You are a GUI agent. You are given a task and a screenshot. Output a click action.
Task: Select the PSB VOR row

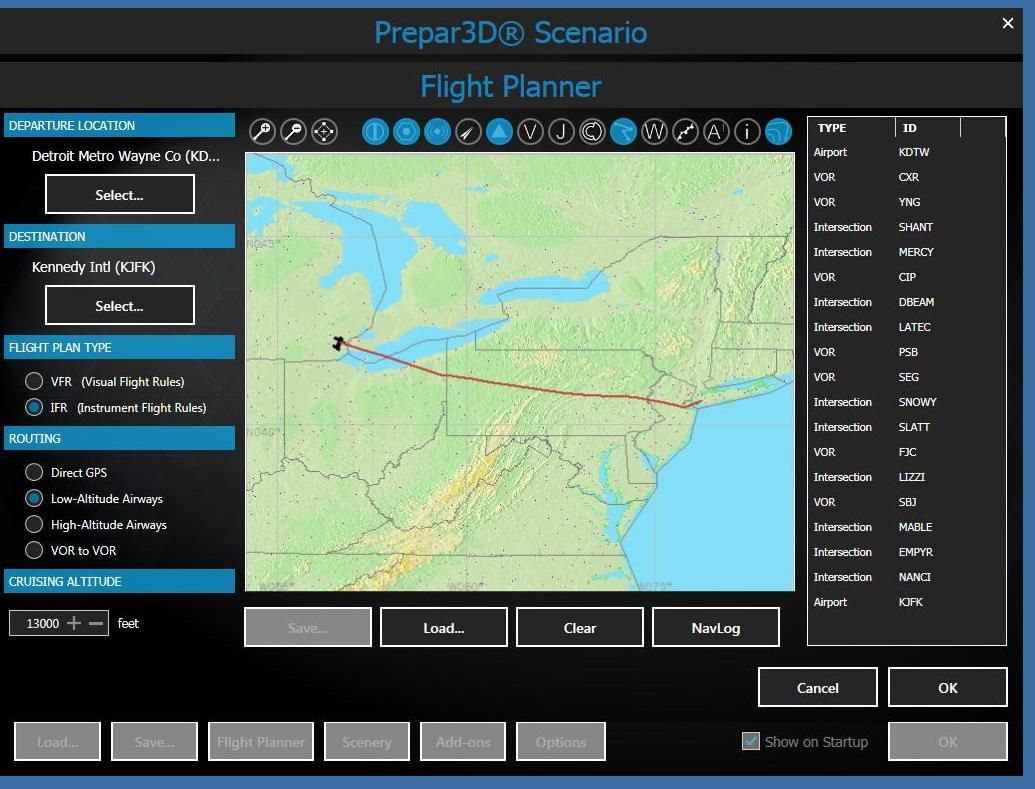click(906, 352)
